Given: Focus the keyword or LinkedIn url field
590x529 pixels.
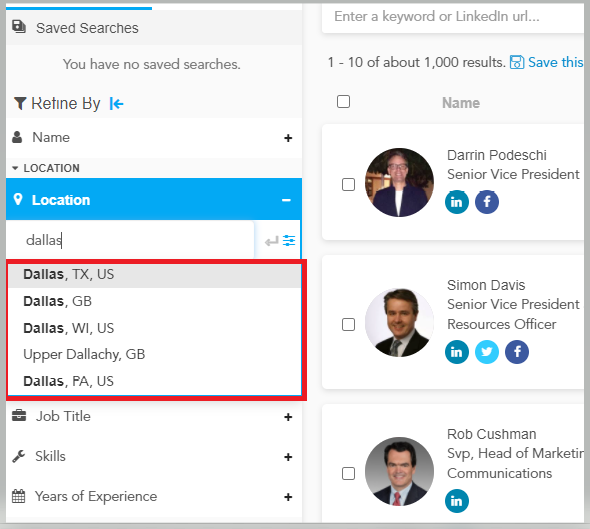Looking at the screenshot, I should [x=453, y=17].
